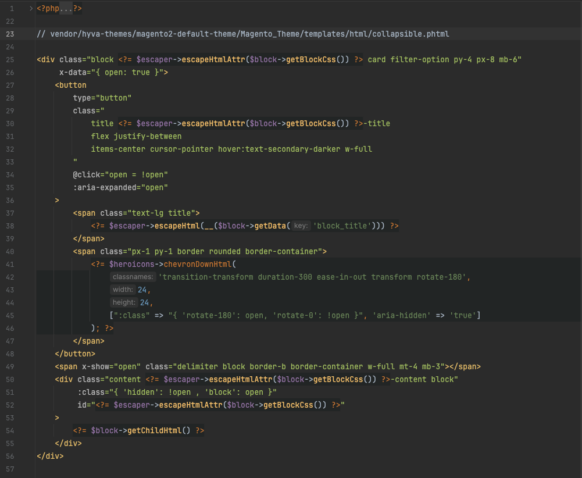Click the x-show="open" attribute
This screenshot has height=478, width=582.
111,367
